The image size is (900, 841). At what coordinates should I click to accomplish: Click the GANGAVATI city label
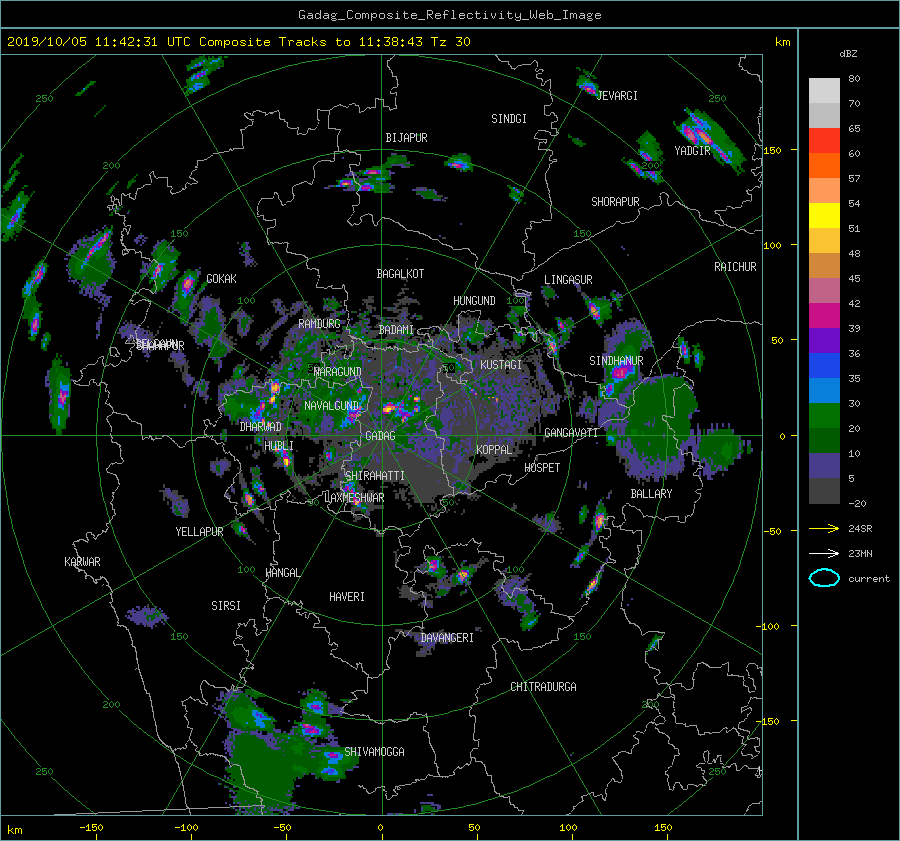(x=571, y=433)
